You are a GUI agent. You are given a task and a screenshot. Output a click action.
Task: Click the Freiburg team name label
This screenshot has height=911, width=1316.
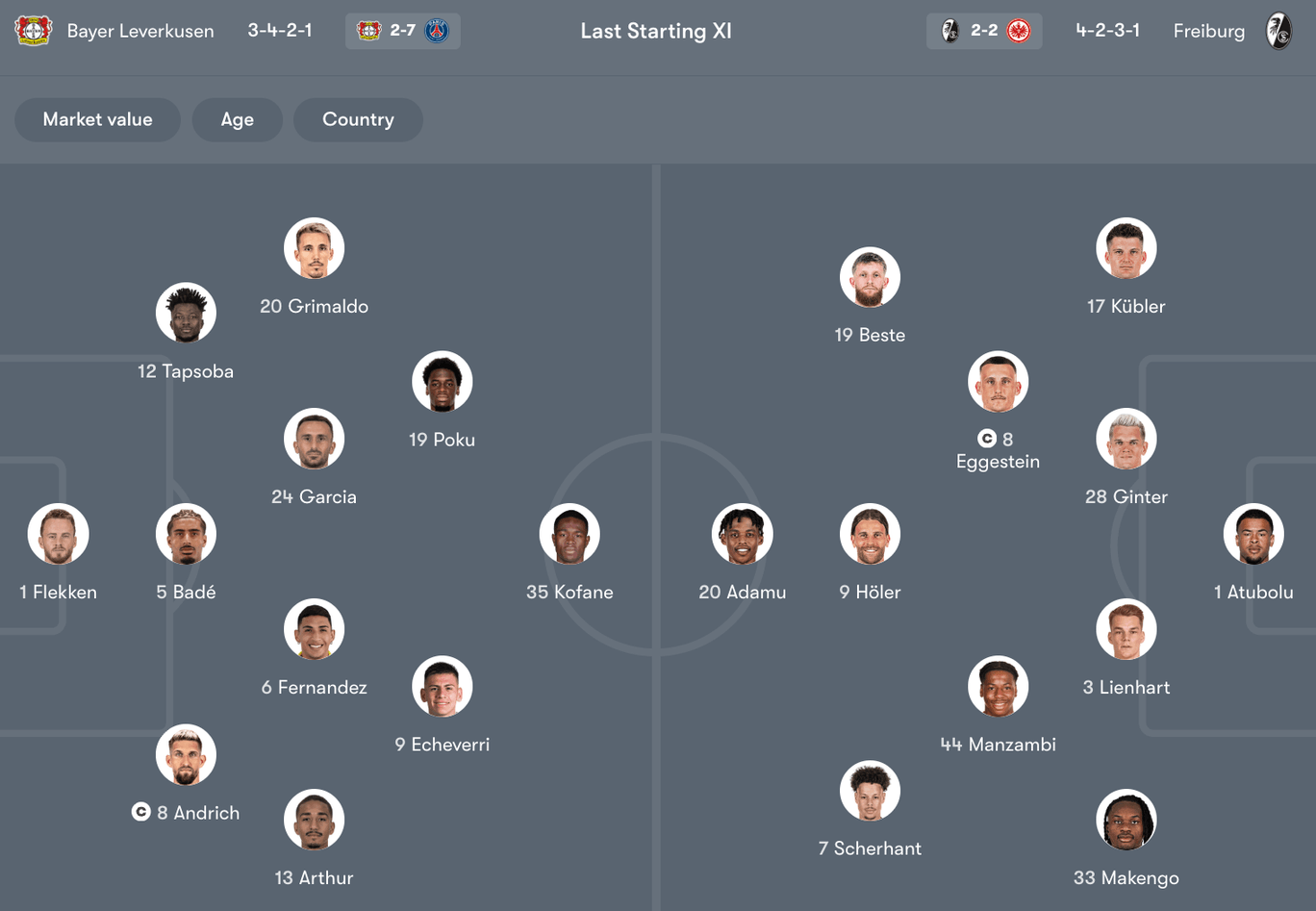coord(1208,30)
